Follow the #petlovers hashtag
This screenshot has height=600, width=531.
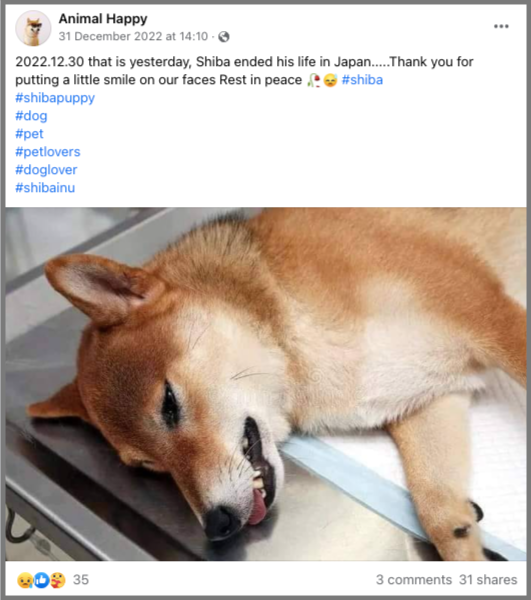[48, 152]
